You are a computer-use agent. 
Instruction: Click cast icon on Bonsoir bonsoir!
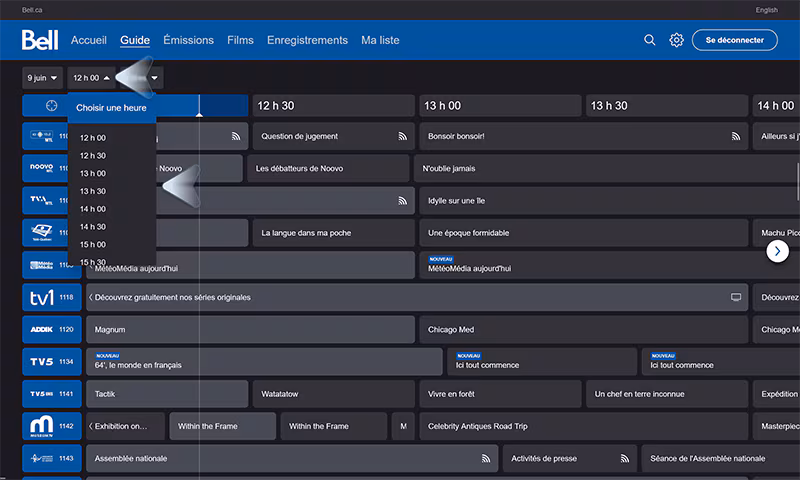(736, 136)
